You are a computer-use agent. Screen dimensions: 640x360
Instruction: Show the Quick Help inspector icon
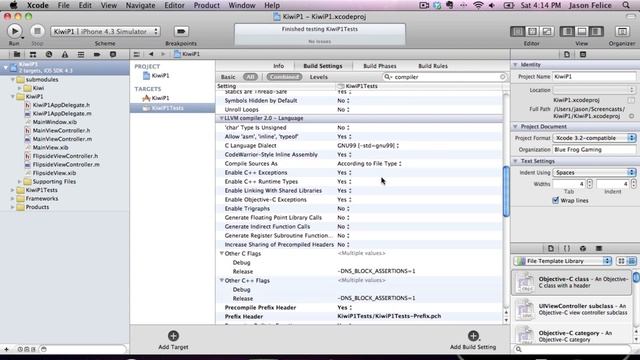tap(583, 54)
